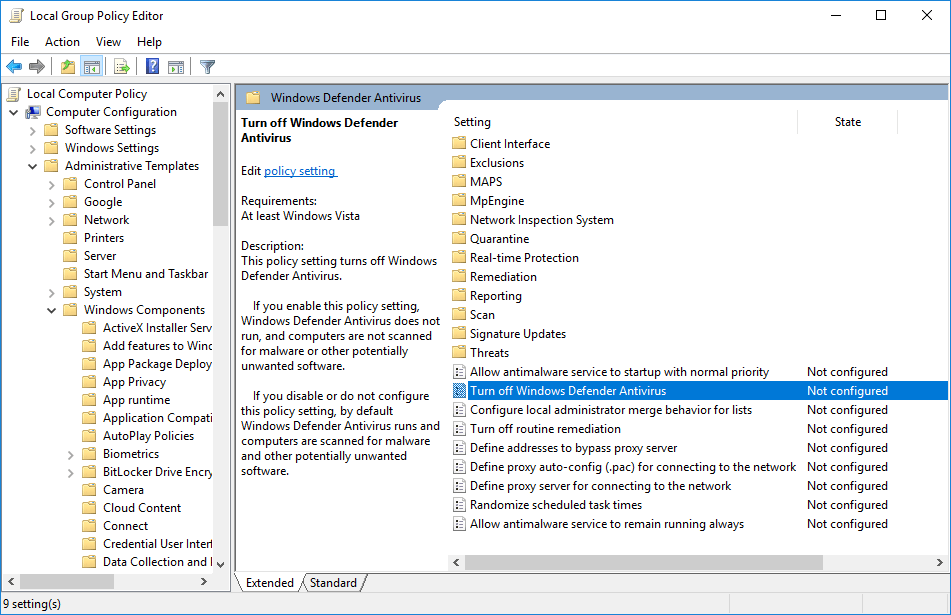Select the MpEngine folder icon
The height and width of the screenshot is (615, 951).
click(x=459, y=201)
